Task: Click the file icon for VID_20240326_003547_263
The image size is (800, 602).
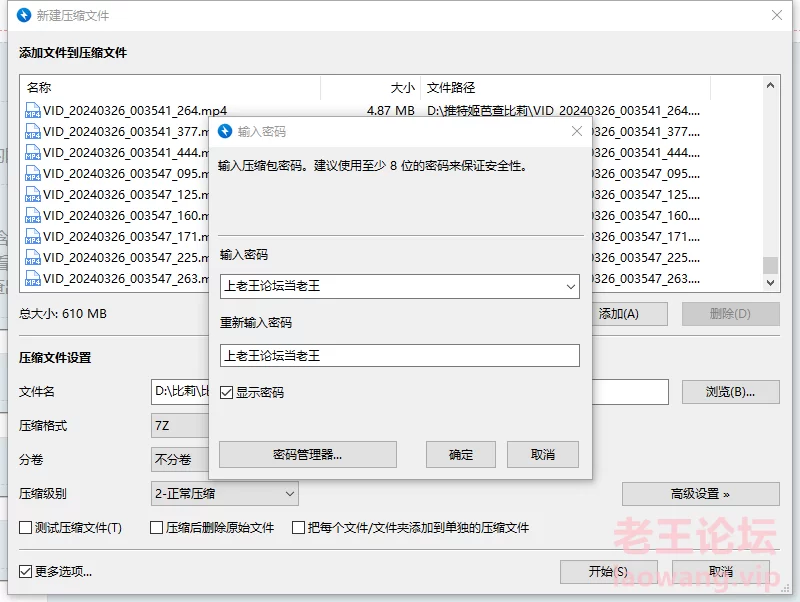Action: point(33,278)
